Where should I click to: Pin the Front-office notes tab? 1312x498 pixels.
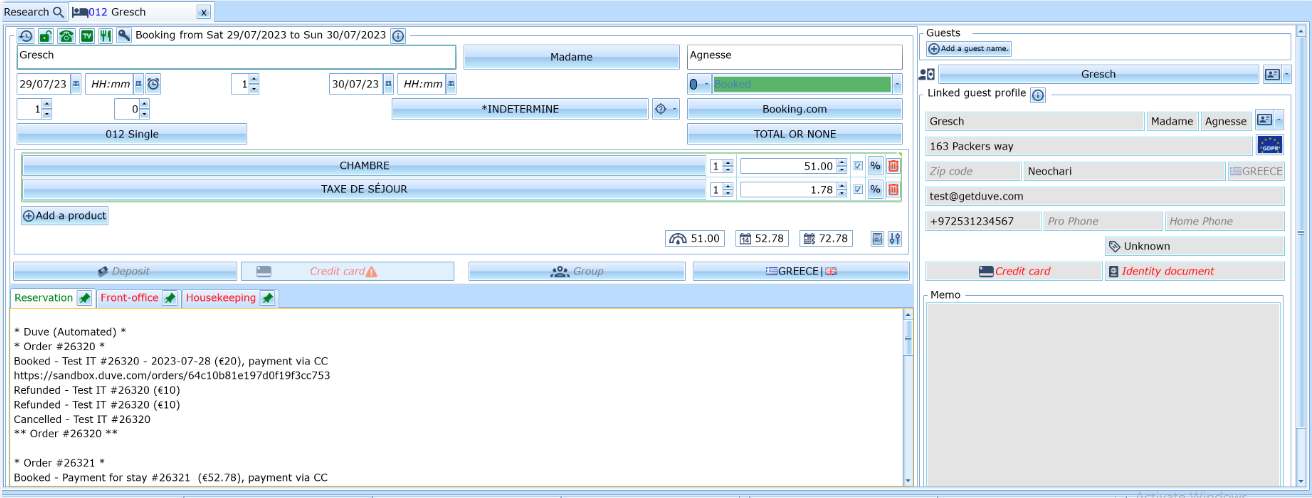pos(170,298)
